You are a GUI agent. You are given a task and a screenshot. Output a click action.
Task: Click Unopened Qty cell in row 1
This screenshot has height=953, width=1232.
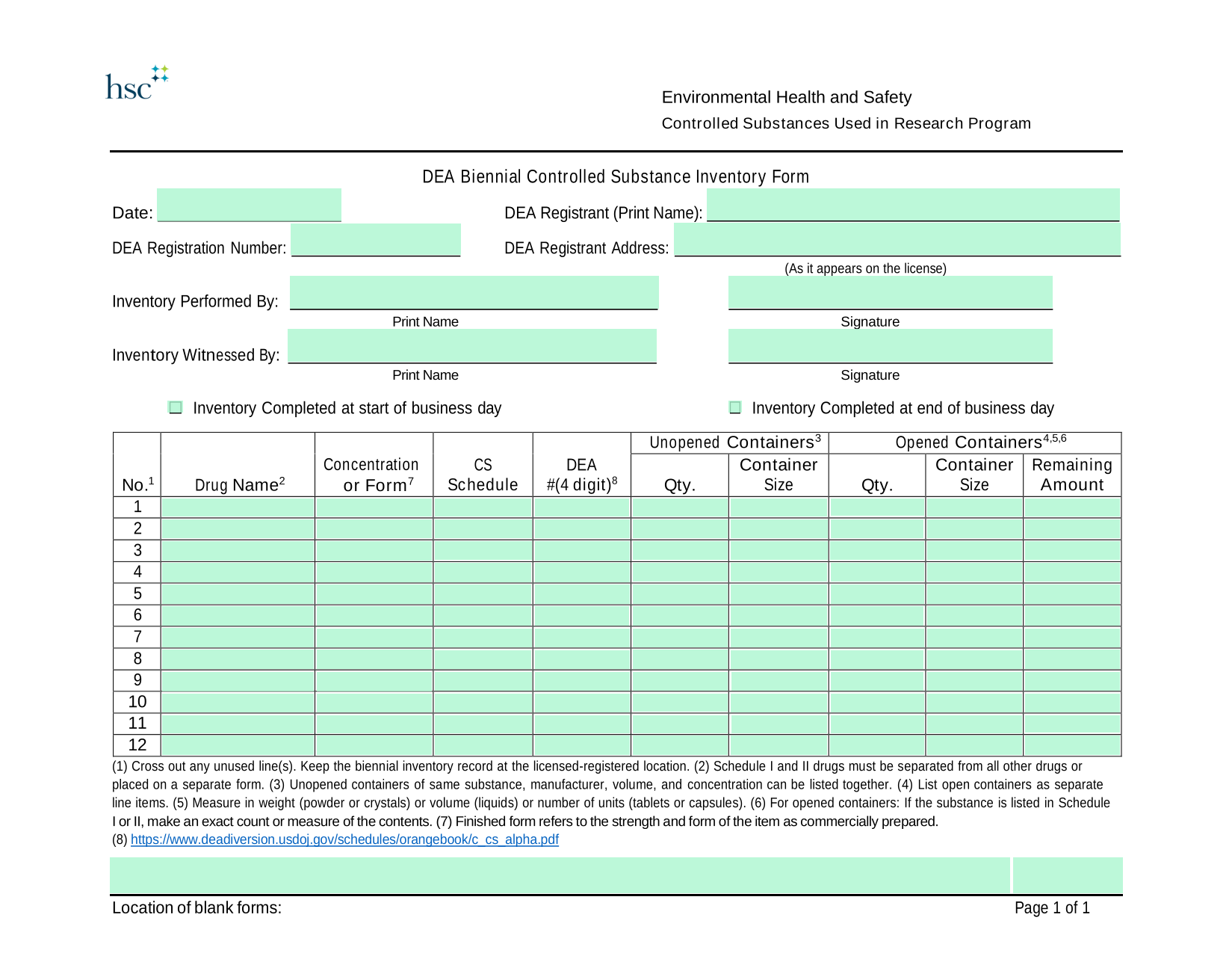(680, 508)
